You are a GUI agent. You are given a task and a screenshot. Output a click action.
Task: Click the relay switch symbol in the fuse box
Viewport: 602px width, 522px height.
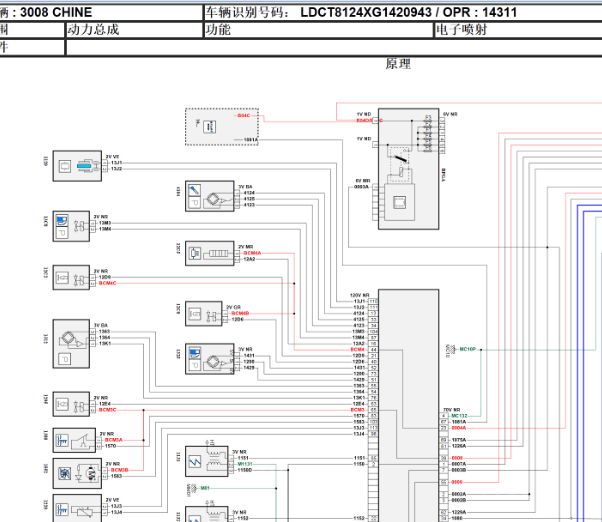[400, 158]
